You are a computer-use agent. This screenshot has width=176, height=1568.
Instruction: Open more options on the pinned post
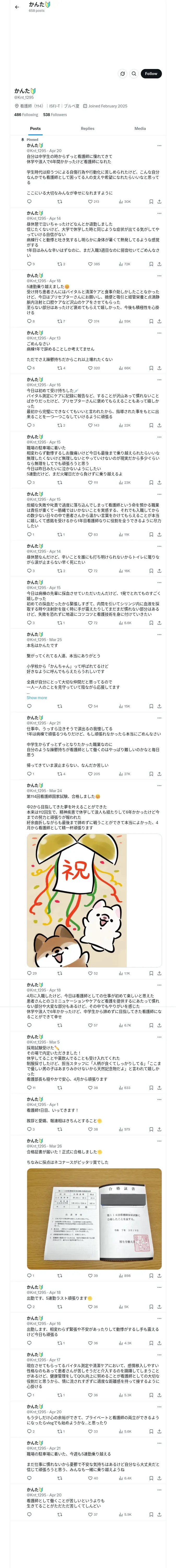point(159,146)
